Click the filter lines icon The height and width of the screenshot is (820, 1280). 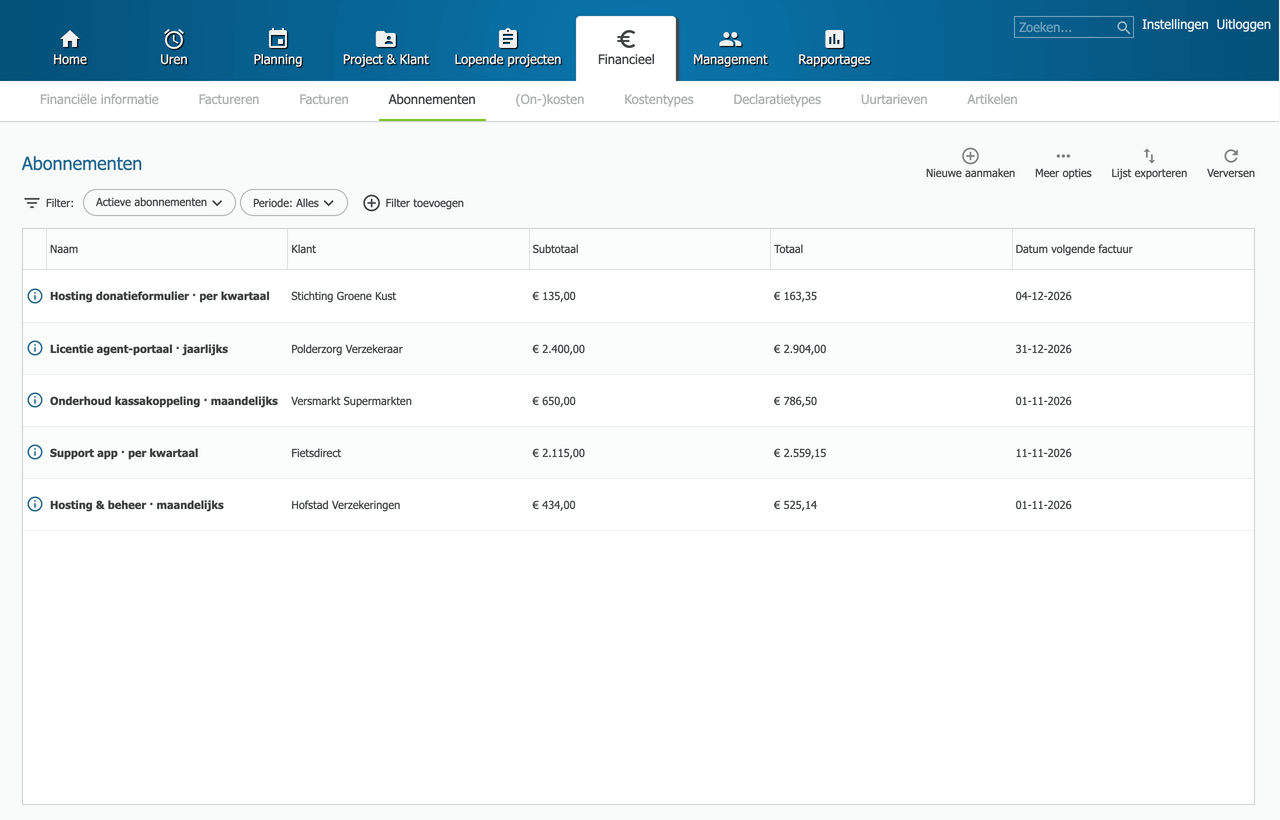coord(32,203)
